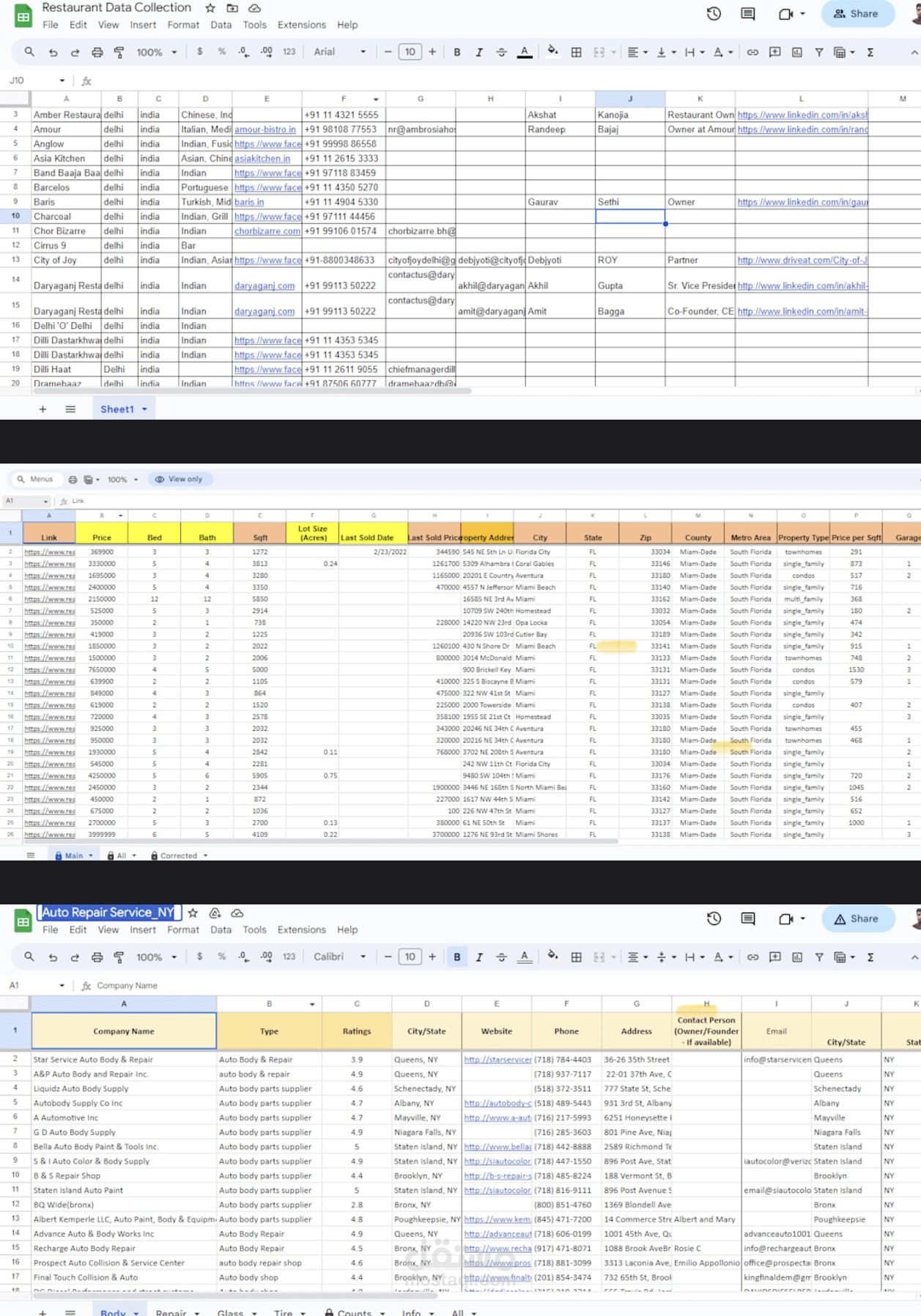The image size is (921, 1316).
Task: Open text color picker in Restaurant Data Collection
Action: tap(525, 52)
